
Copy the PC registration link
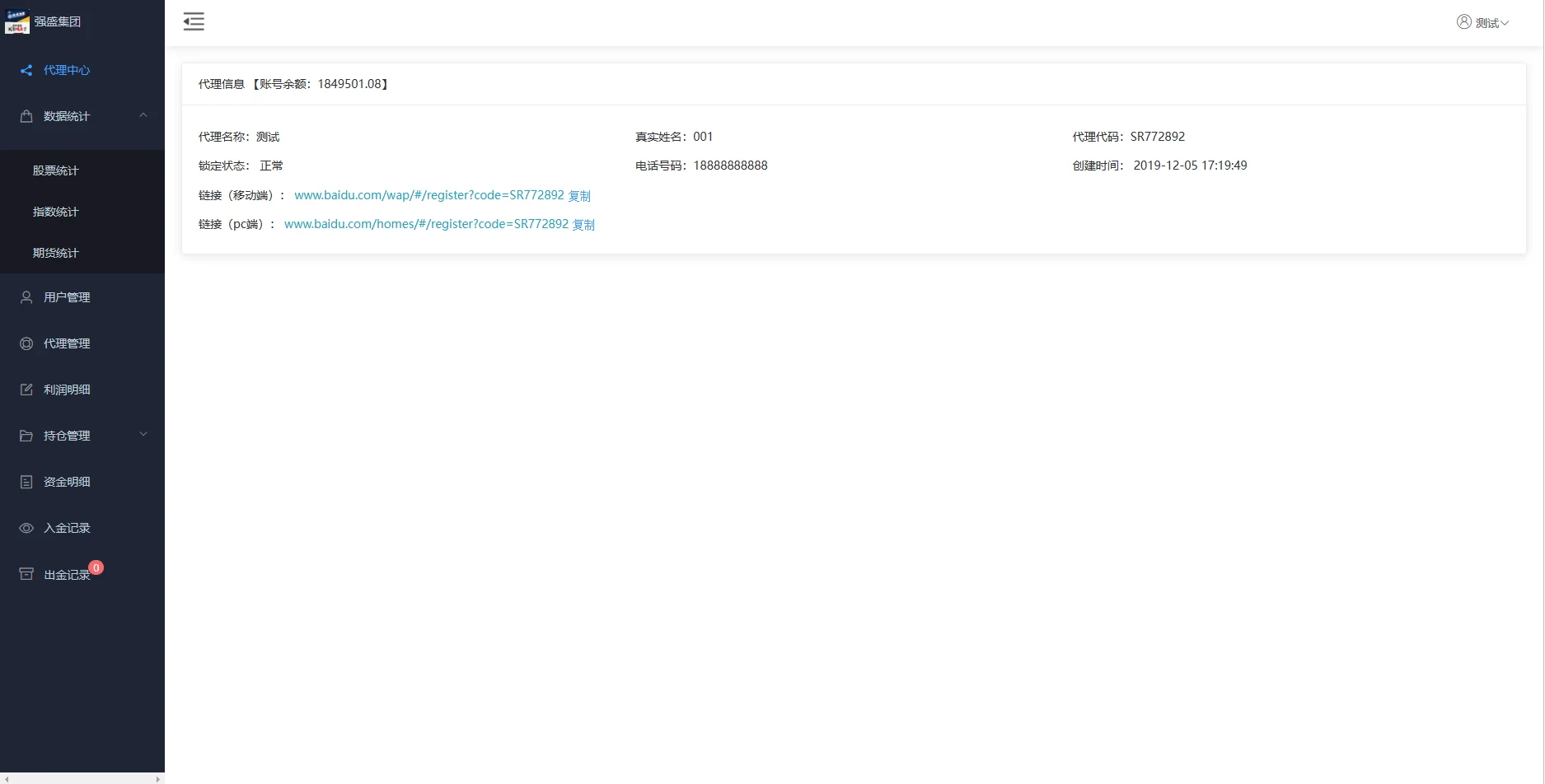(x=583, y=225)
